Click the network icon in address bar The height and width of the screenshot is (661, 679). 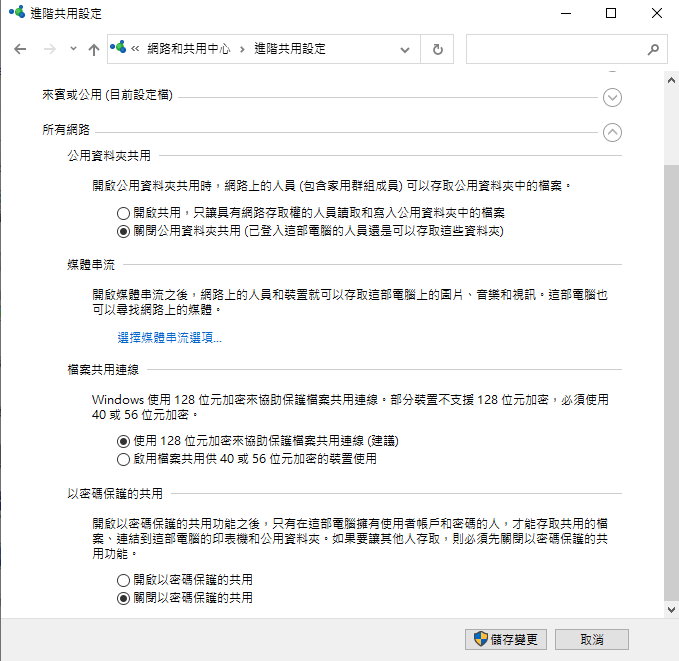click(x=119, y=49)
